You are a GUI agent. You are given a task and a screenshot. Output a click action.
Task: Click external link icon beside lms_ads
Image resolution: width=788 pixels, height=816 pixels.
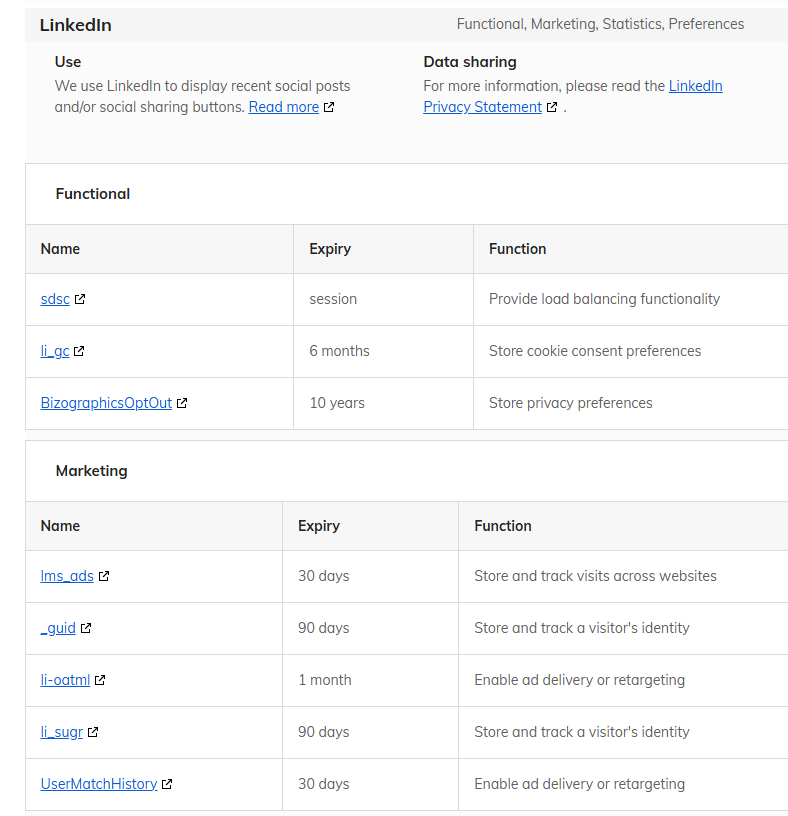pyautogui.click(x=104, y=576)
